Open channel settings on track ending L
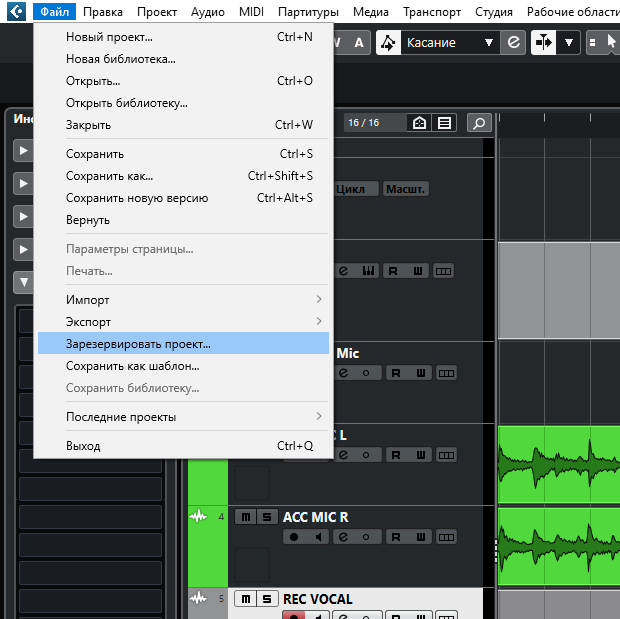The image size is (620, 619). tap(343, 455)
